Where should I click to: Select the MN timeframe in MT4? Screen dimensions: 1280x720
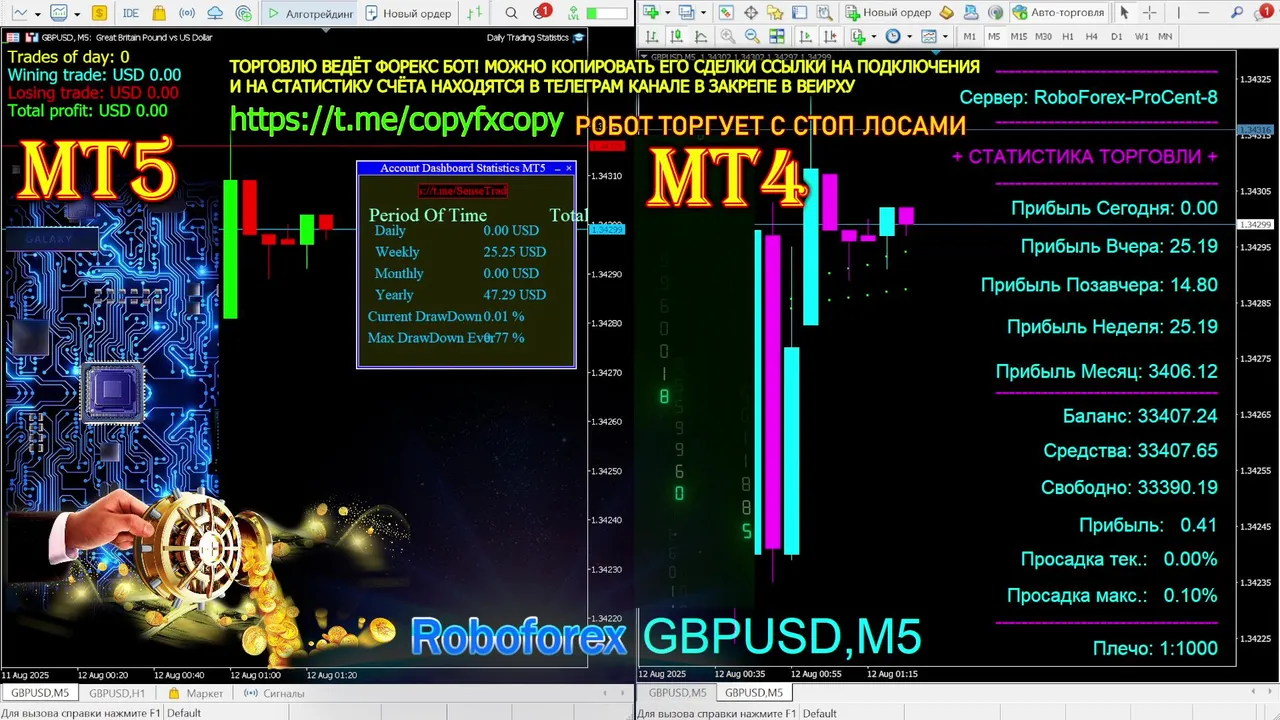click(x=1165, y=36)
